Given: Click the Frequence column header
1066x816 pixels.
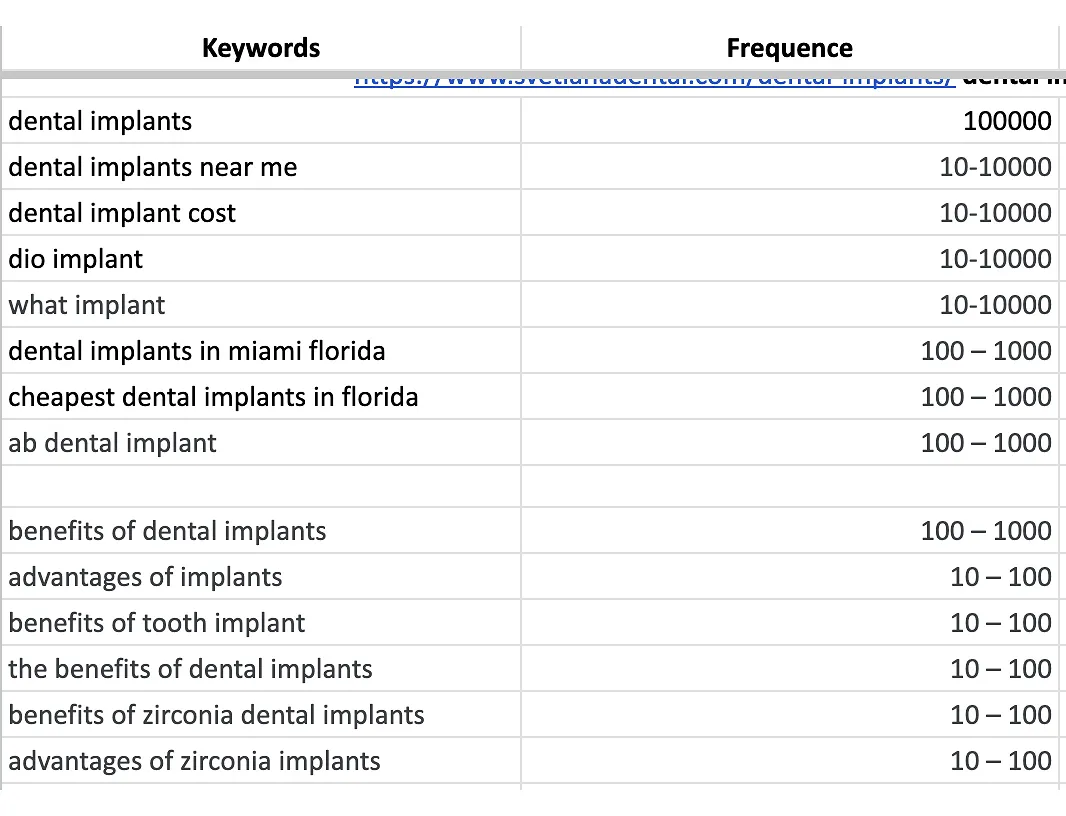Looking at the screenshot, I should [x=789, y=48].
